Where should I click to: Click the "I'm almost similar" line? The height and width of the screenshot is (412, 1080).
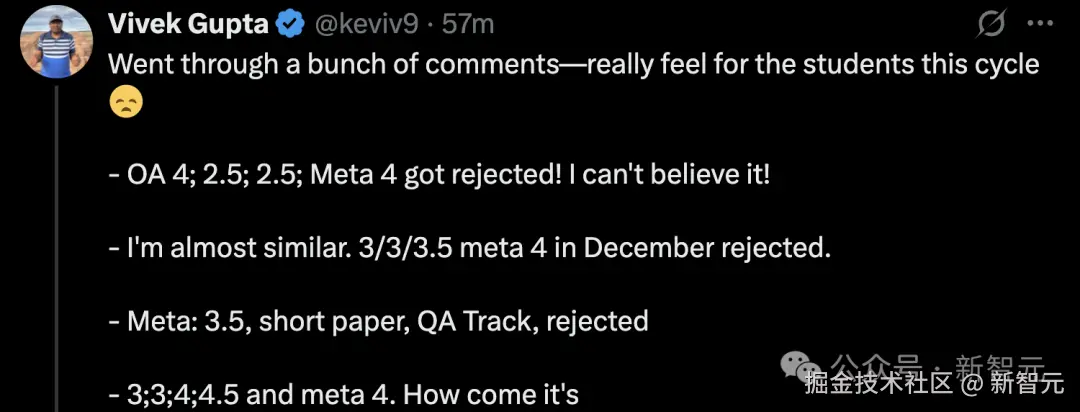click(x=469, y=247)
